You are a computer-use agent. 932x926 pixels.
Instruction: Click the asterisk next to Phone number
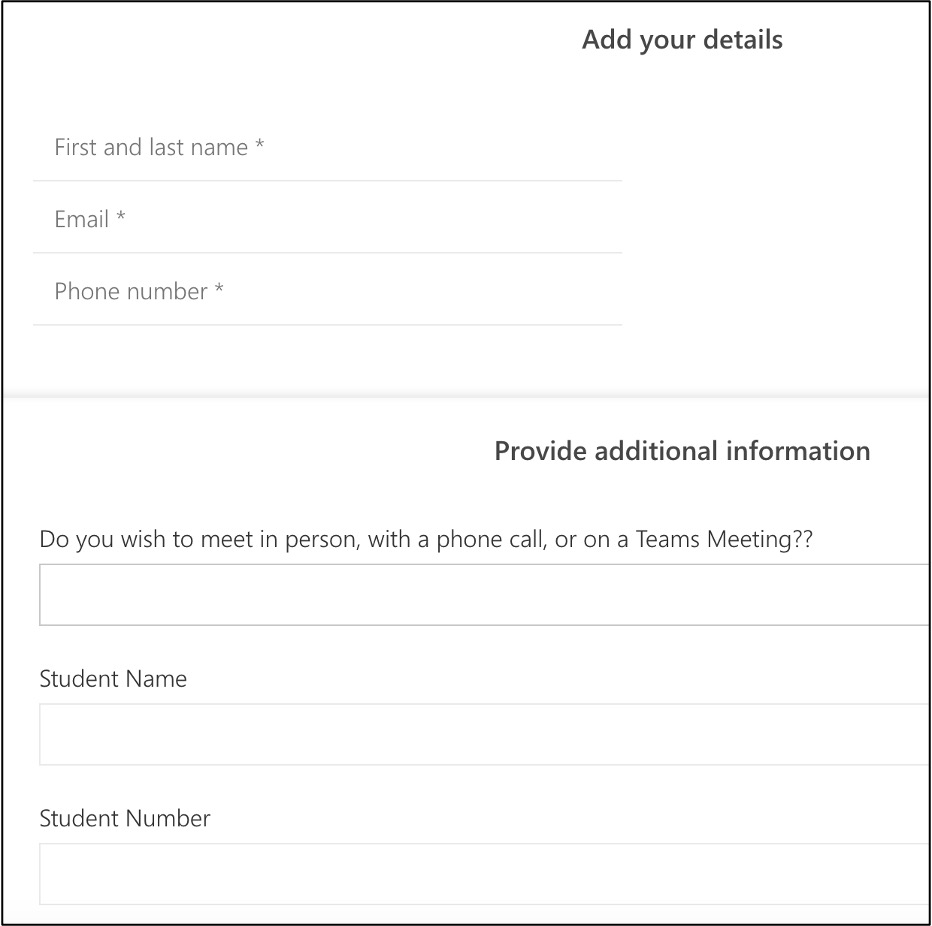(x=219, y=291)
